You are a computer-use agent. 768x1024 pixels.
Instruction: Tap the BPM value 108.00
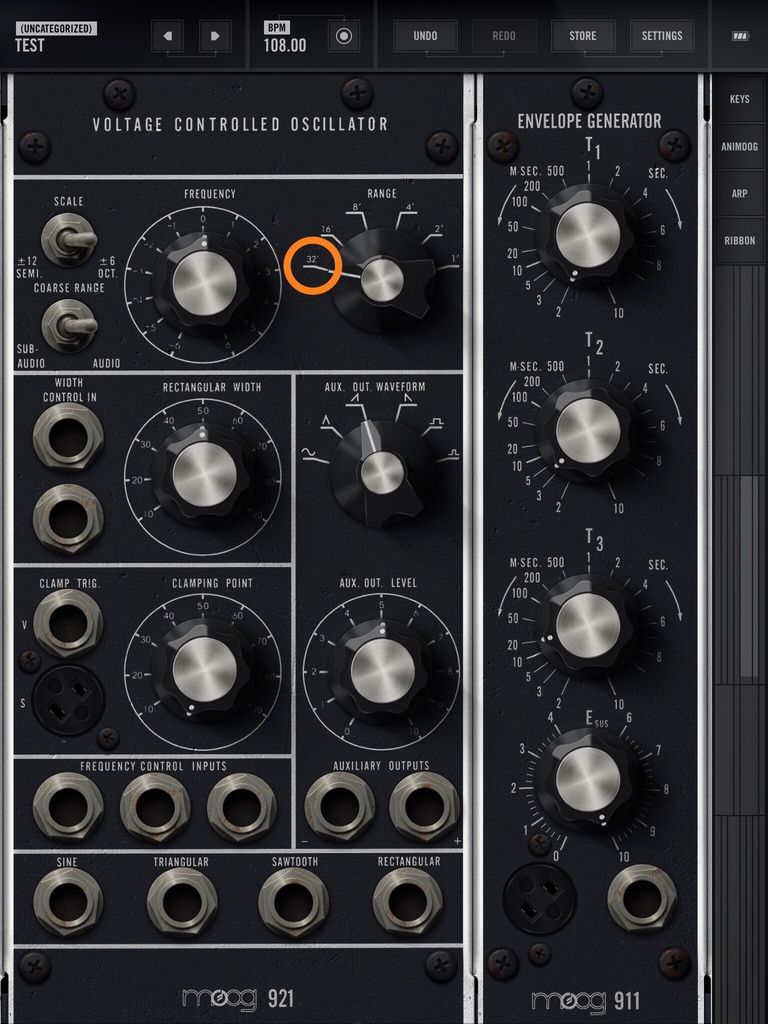point(285,46)
